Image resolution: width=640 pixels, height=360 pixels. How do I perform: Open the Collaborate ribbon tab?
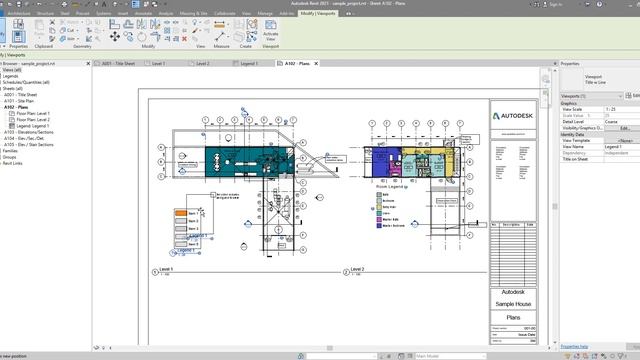pos(225,13)
